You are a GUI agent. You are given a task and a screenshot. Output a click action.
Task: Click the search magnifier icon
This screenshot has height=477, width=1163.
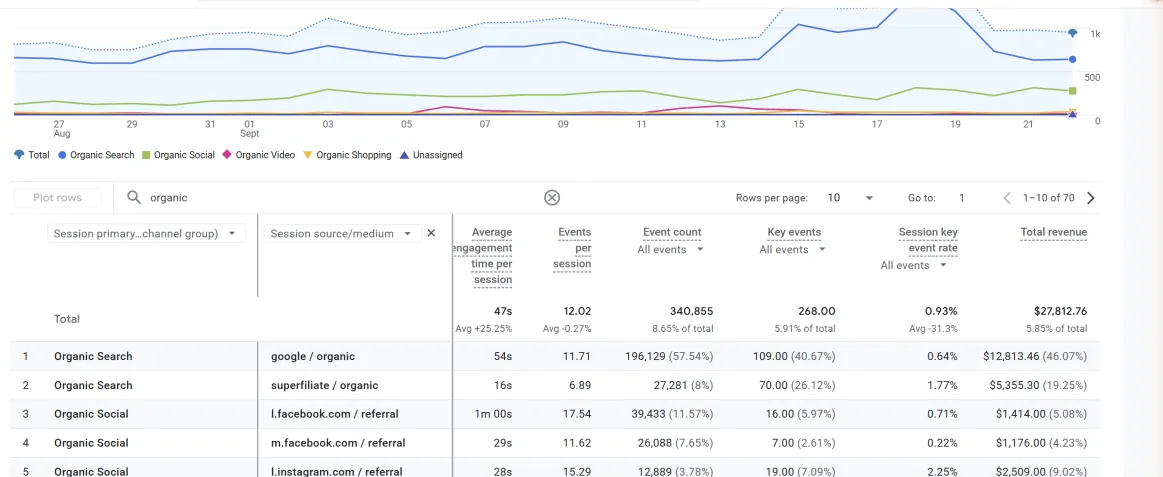click(x=134, y=197)
